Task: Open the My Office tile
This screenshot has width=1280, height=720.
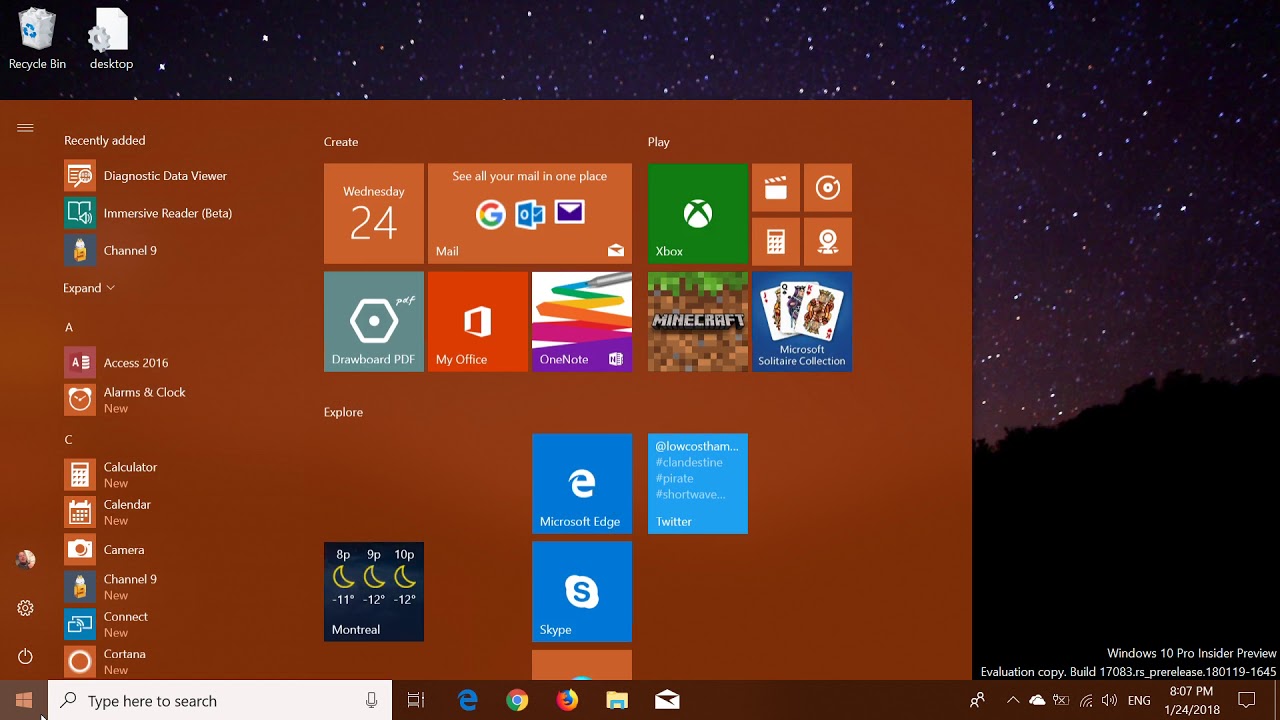Action: tap(478, 322)
